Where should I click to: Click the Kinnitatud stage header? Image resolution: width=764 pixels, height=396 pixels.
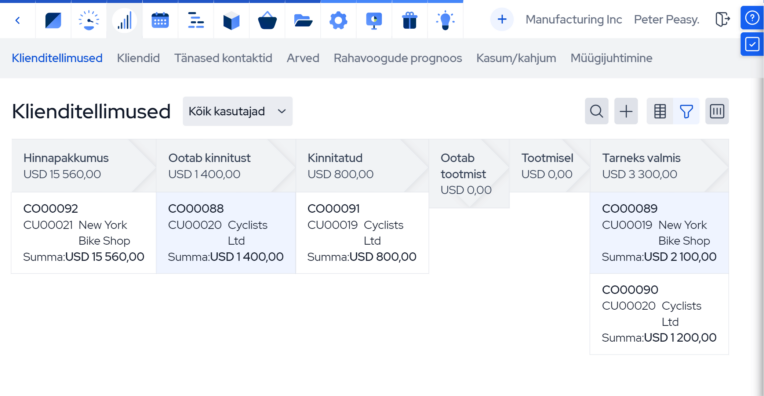point(362,166)
